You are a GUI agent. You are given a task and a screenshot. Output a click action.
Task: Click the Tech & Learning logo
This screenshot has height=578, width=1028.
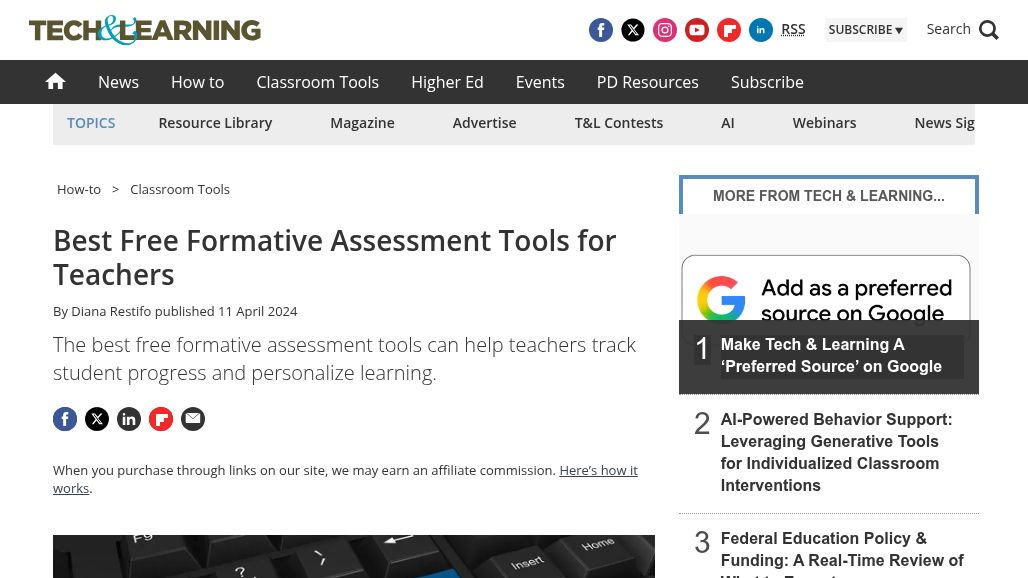point(145,30)
